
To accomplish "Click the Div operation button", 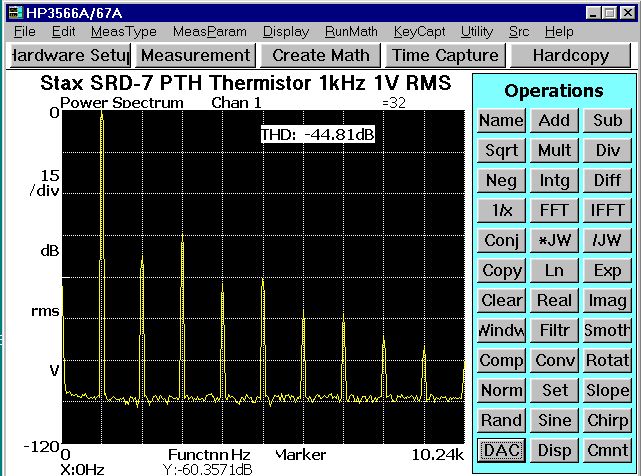I will (x=607, y=150).
